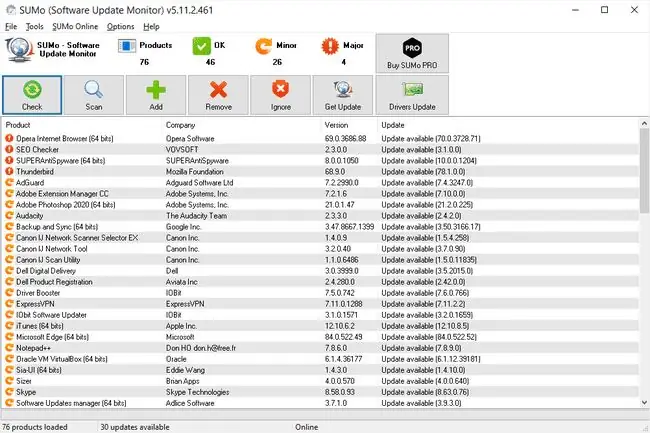Select the Adobe Photoshop 2020 (64 bits) row
650x433 pixels.
point(321,205)
